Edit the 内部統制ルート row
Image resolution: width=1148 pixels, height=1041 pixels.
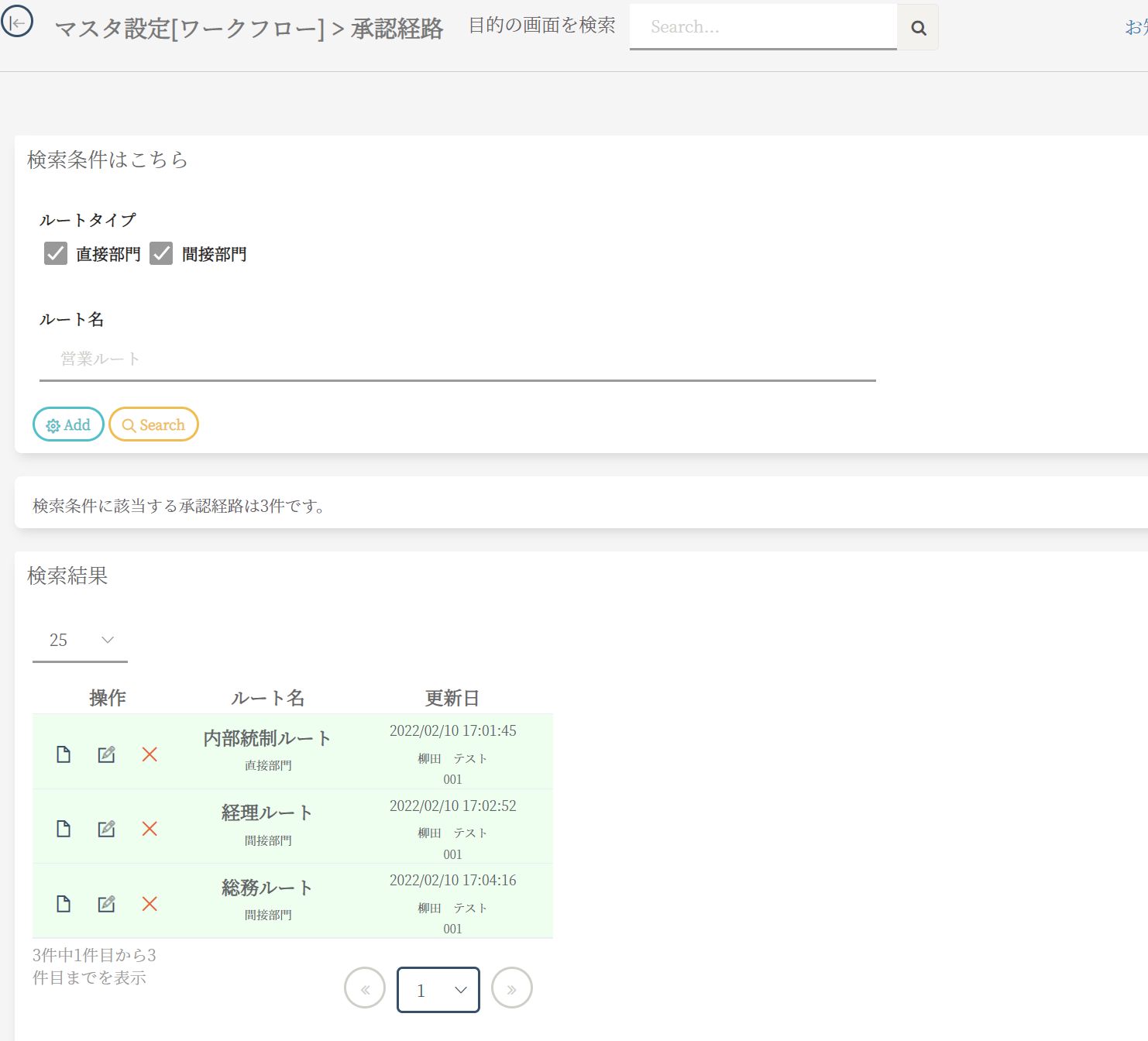tap(106, 754)
